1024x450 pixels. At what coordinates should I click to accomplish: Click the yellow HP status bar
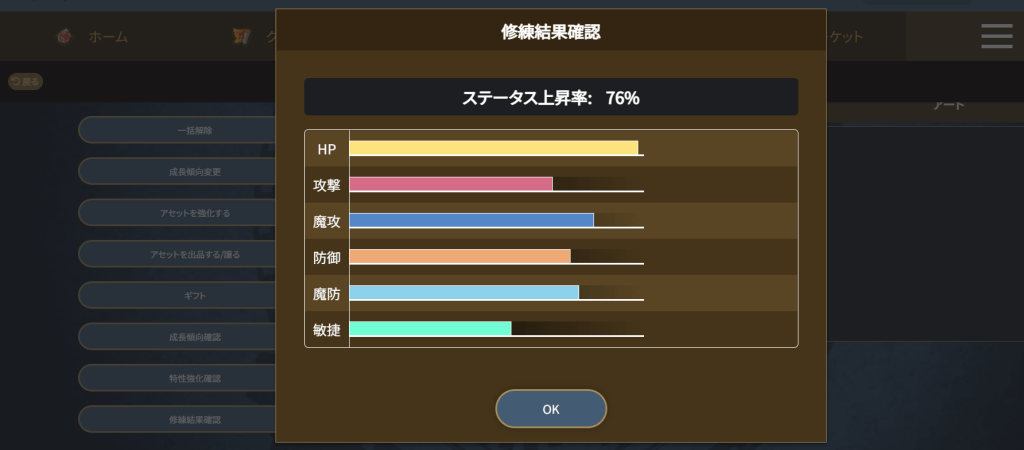tap(493, 148)
